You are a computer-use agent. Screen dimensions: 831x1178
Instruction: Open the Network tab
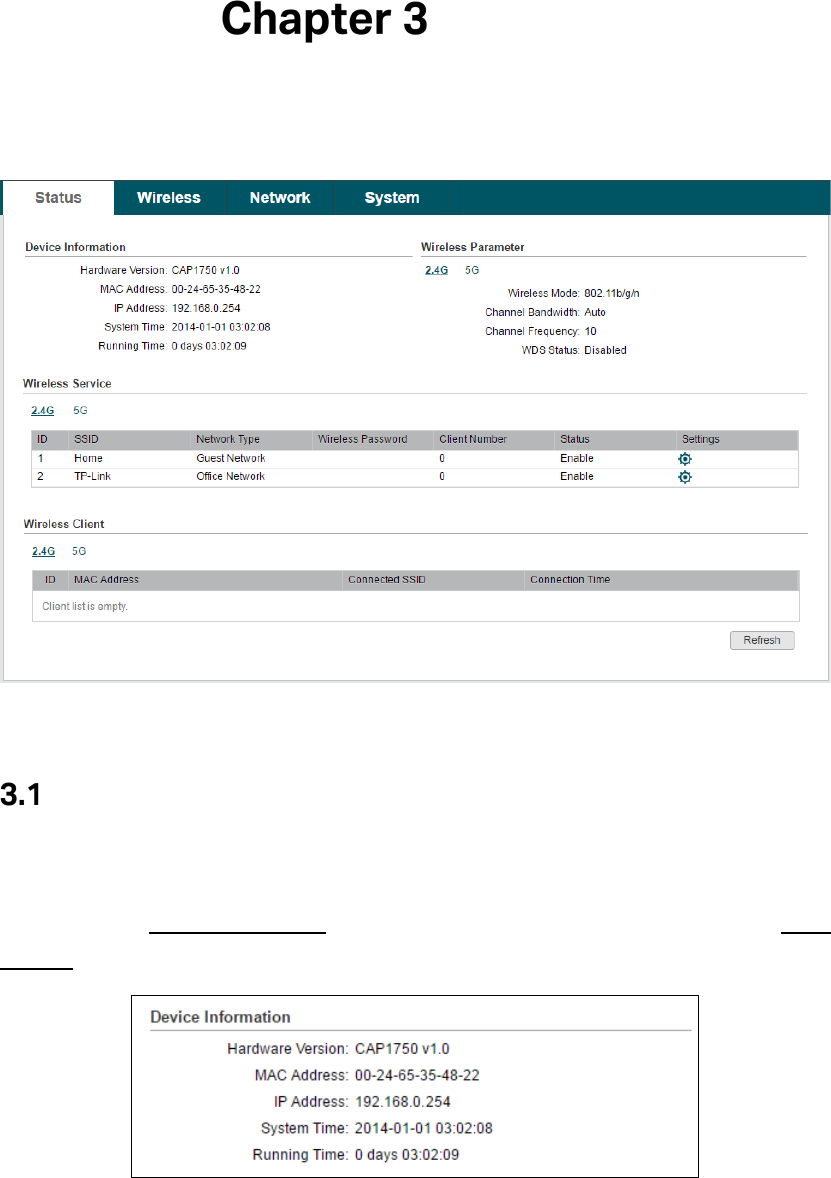[x=280, y=198]
